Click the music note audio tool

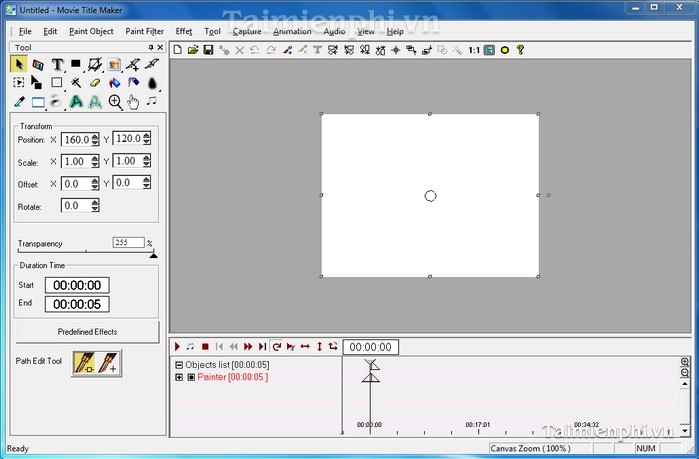pos(152,101)
